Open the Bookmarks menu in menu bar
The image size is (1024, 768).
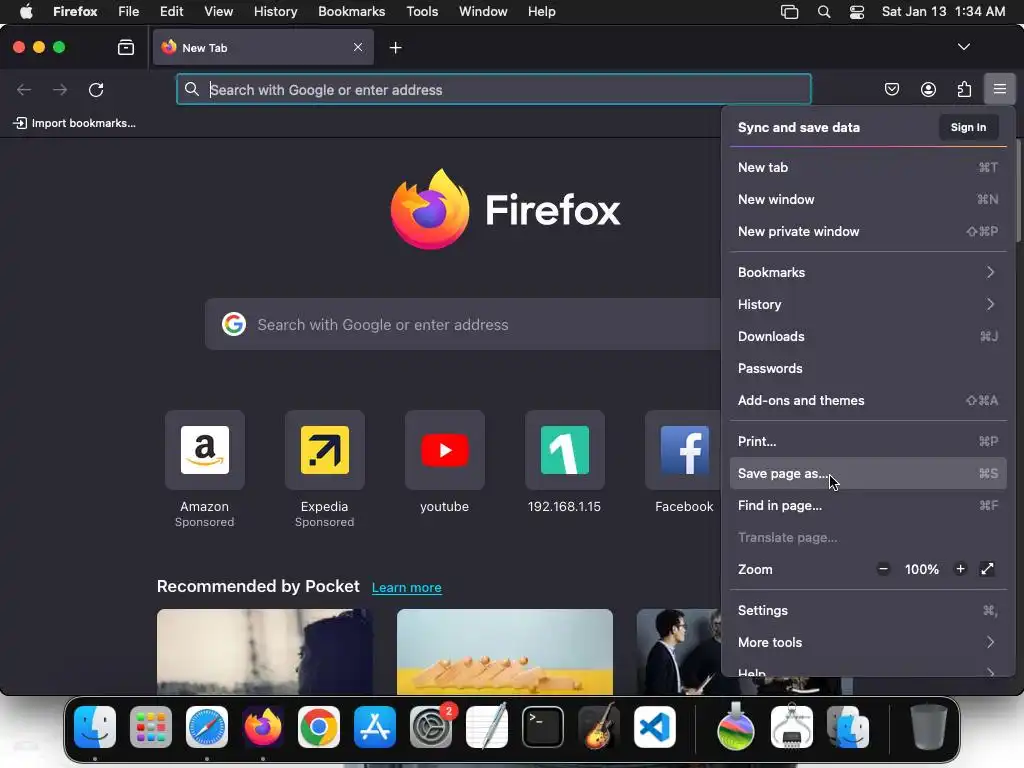[351, 11]
